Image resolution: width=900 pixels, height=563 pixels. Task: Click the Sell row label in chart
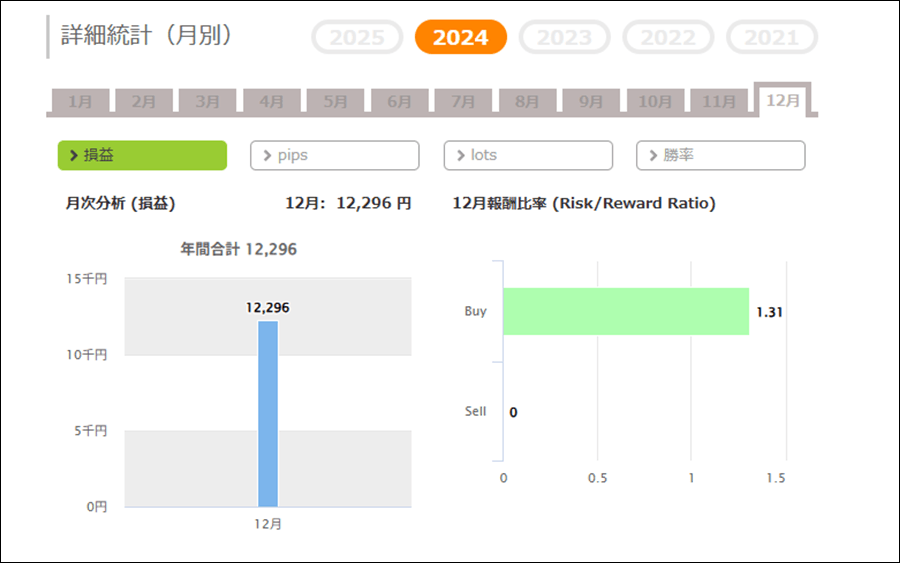pyautogui.click(x=475, y=411)
